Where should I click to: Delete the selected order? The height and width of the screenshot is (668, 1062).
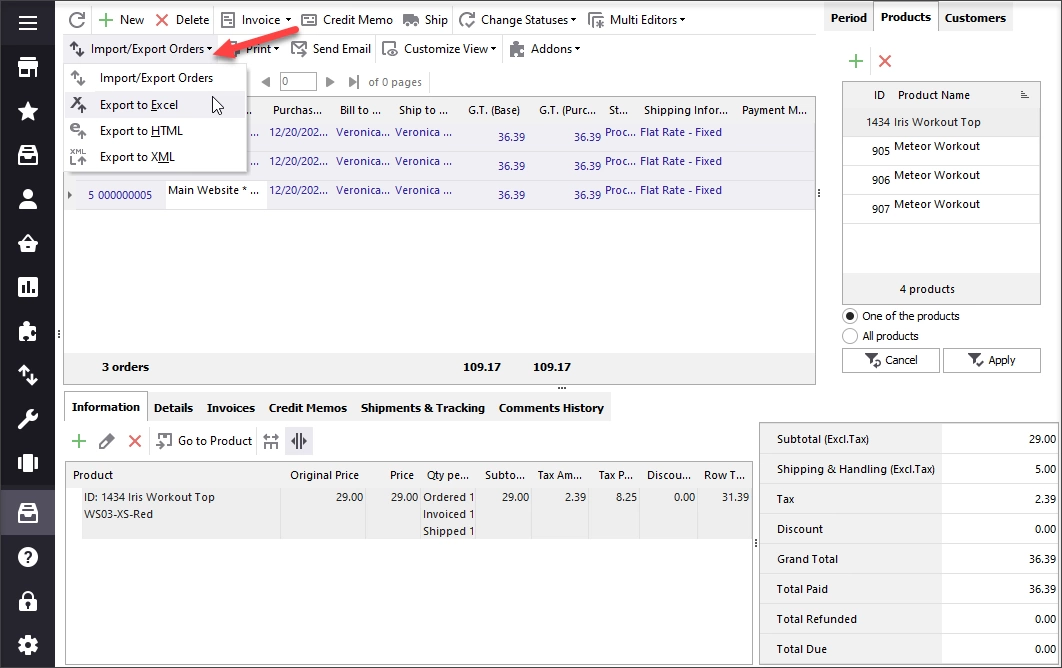point(182,20)
